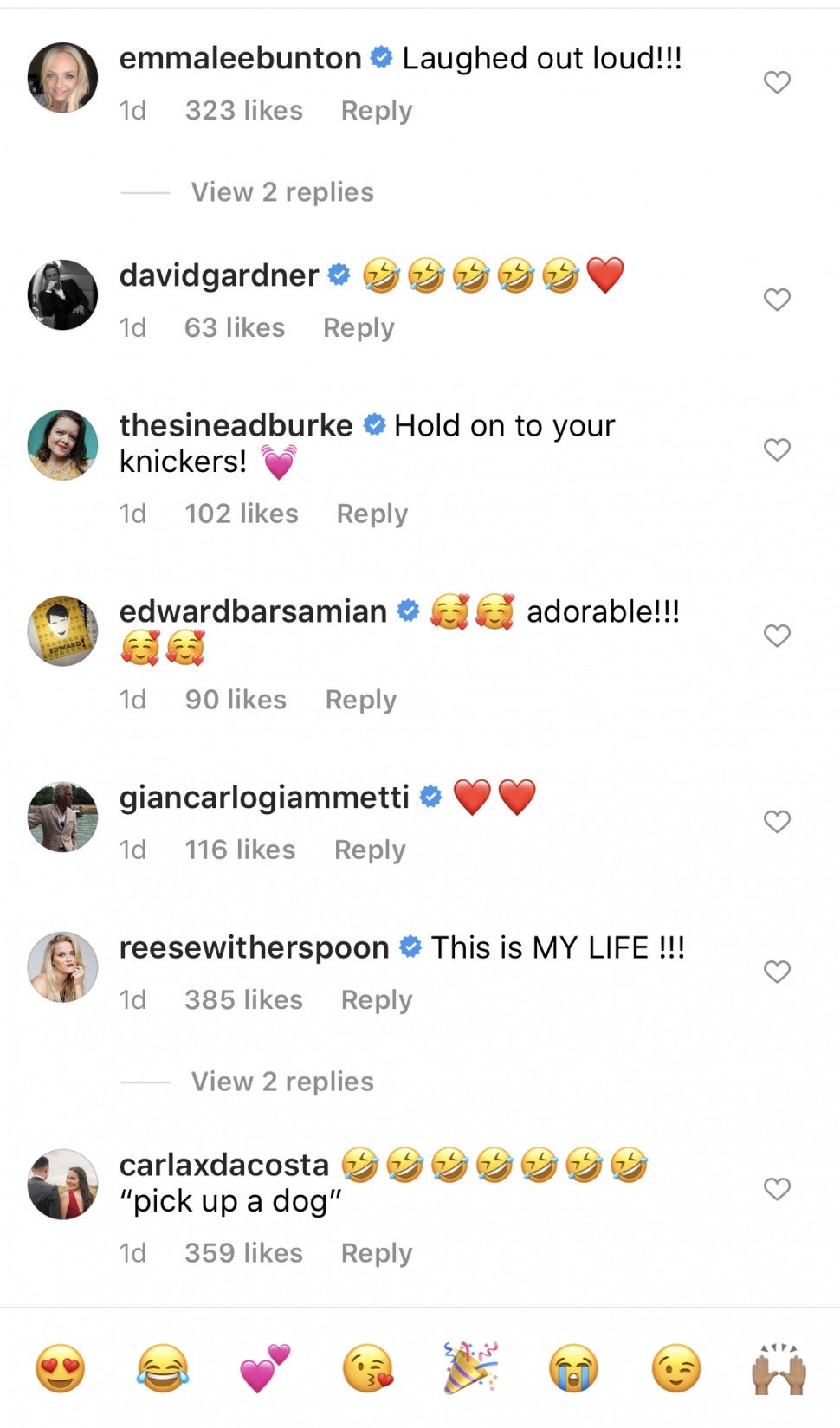Reply to davidgardner's comment
The width and height of the screenshot is (840, 1428).
[359, 328]
